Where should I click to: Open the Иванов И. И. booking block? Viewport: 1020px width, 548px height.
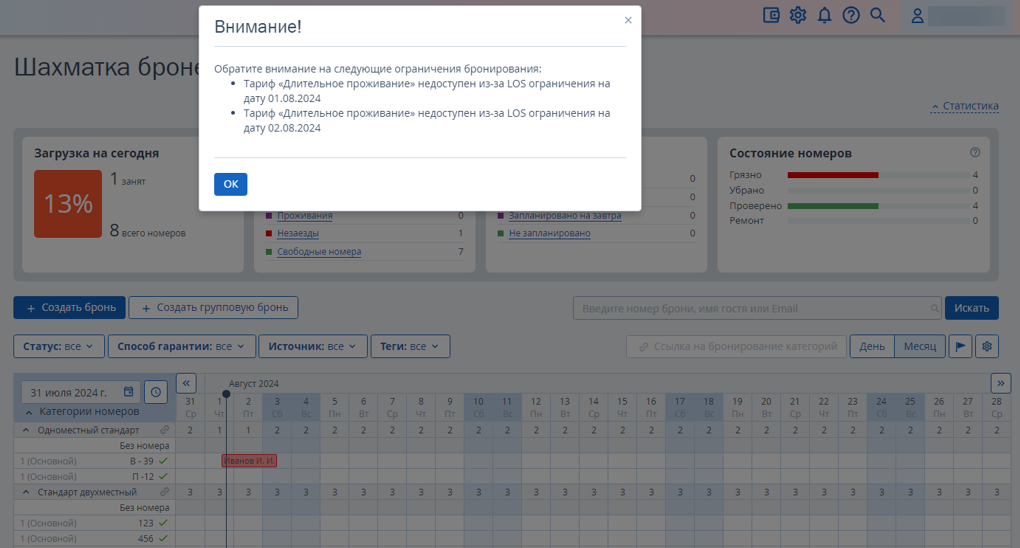tap(249, 461)
